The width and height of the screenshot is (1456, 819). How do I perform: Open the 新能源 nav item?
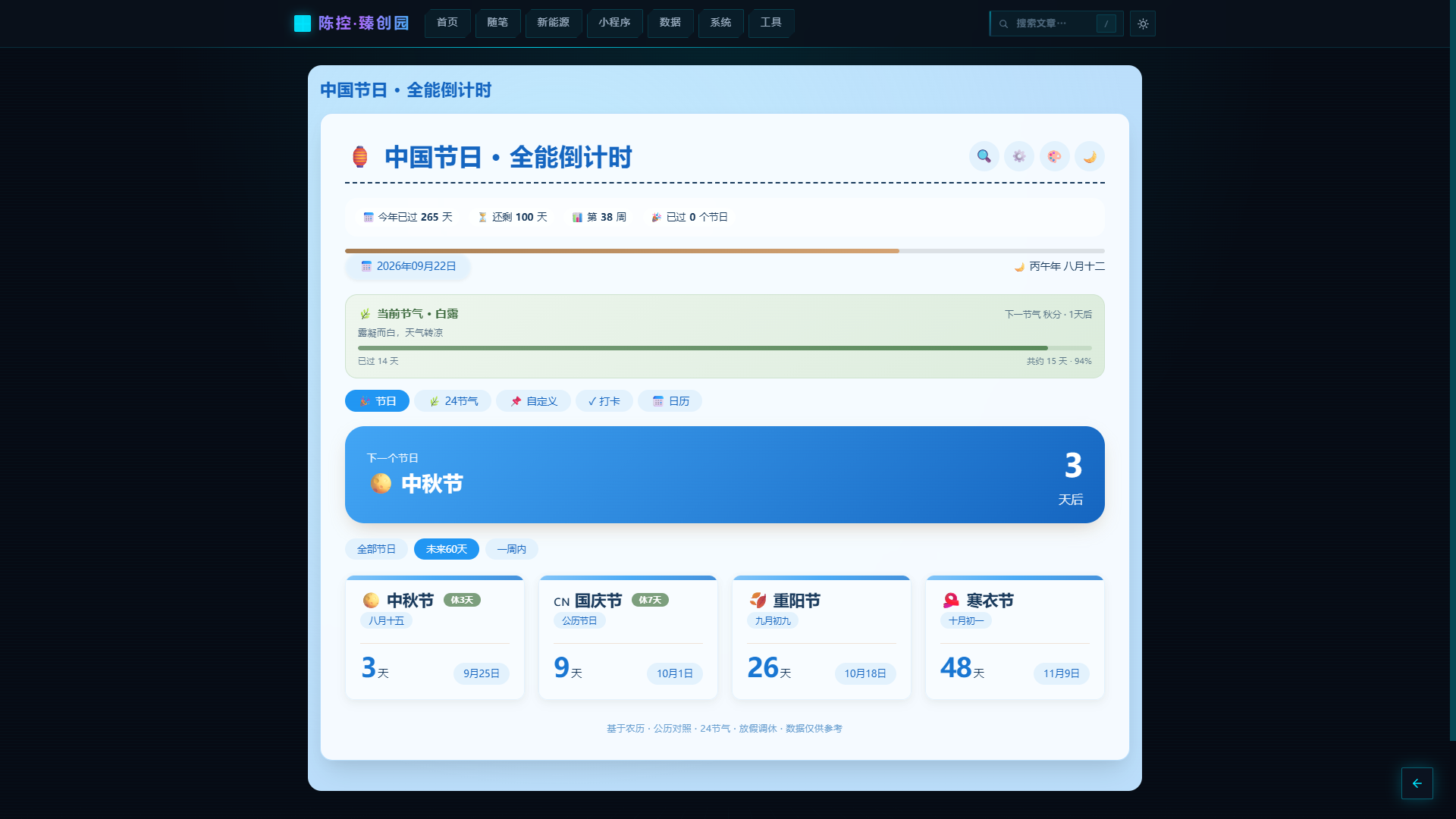(554, 23)
